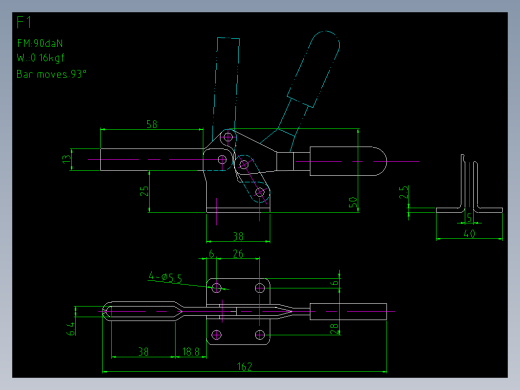
Task: Click the 40 width dimension
Action: [x=469, y=234]
